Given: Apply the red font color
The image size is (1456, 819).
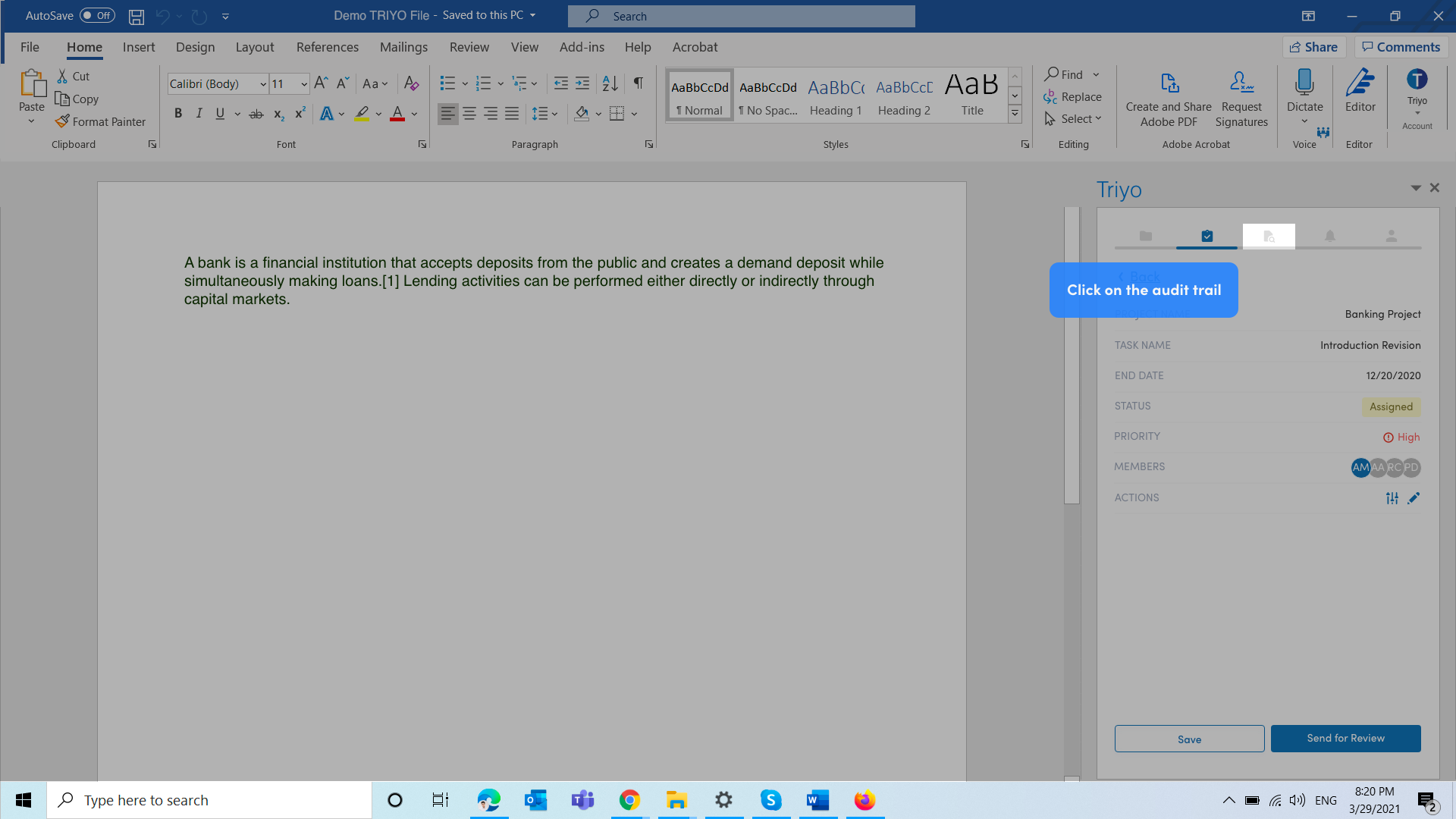Looking at the screenshot, I should click(x=397, y=114).
